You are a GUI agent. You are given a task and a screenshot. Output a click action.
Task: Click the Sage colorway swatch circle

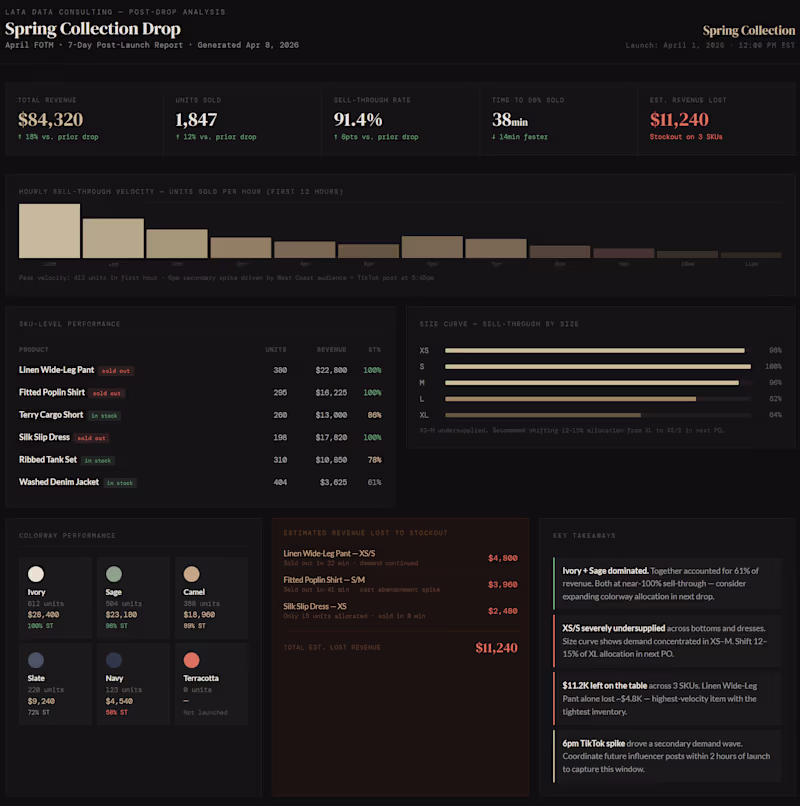click(x=114, y=574)
